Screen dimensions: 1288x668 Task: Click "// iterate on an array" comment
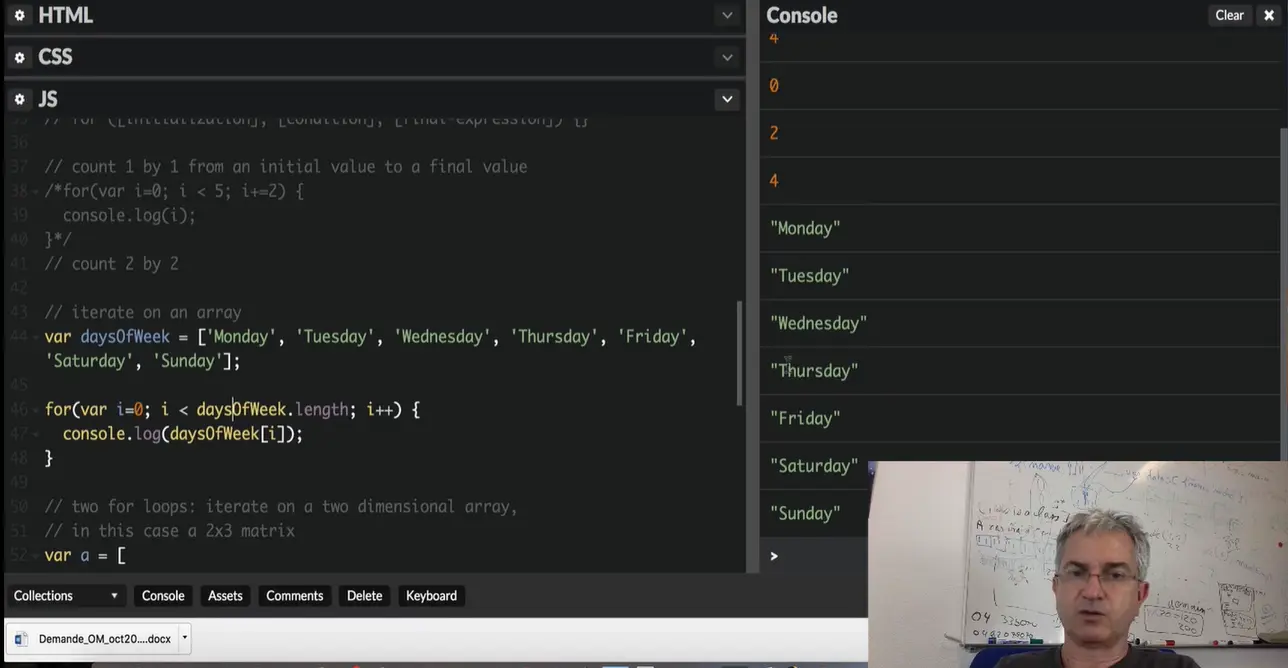(143, 312)
